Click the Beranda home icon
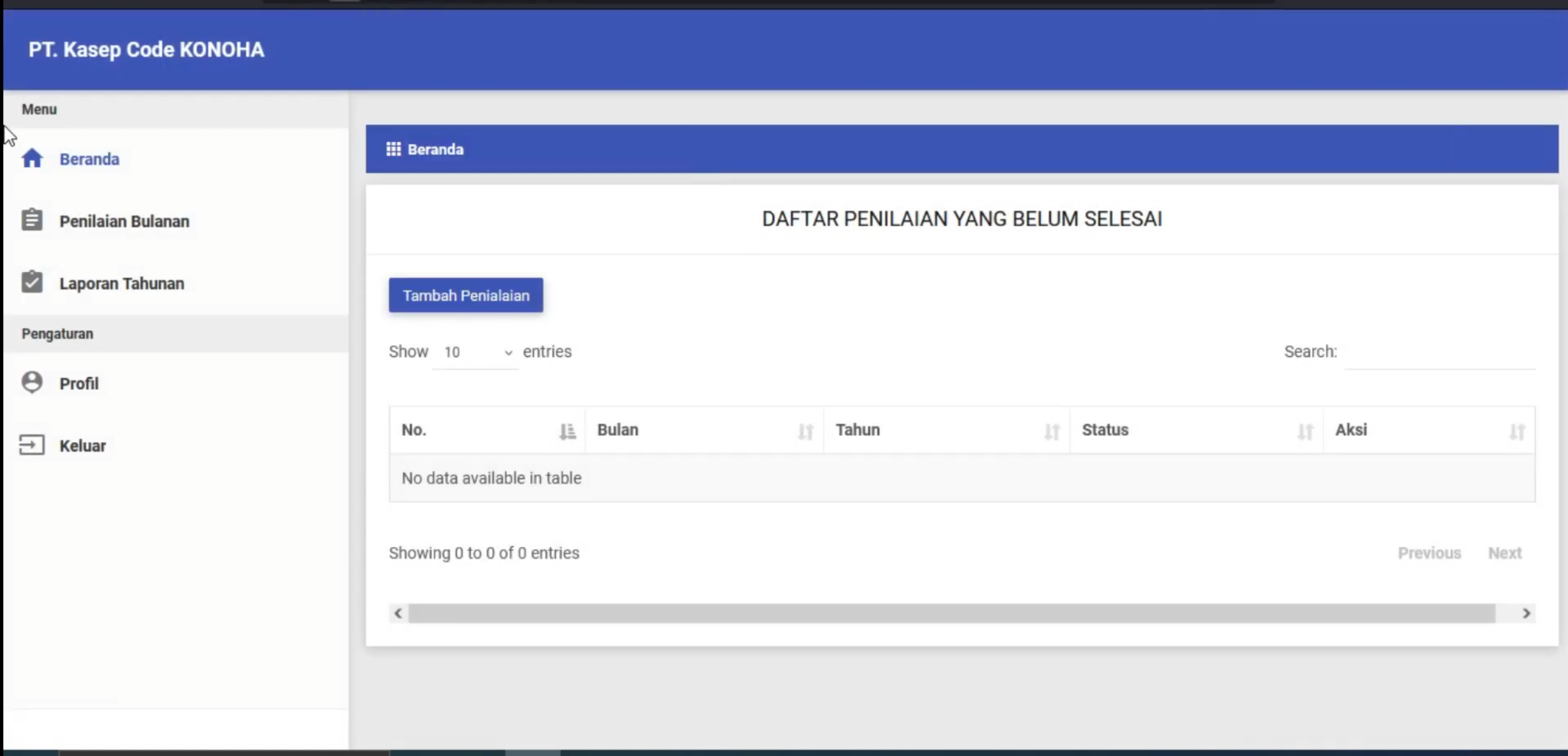 click(32, 159)
